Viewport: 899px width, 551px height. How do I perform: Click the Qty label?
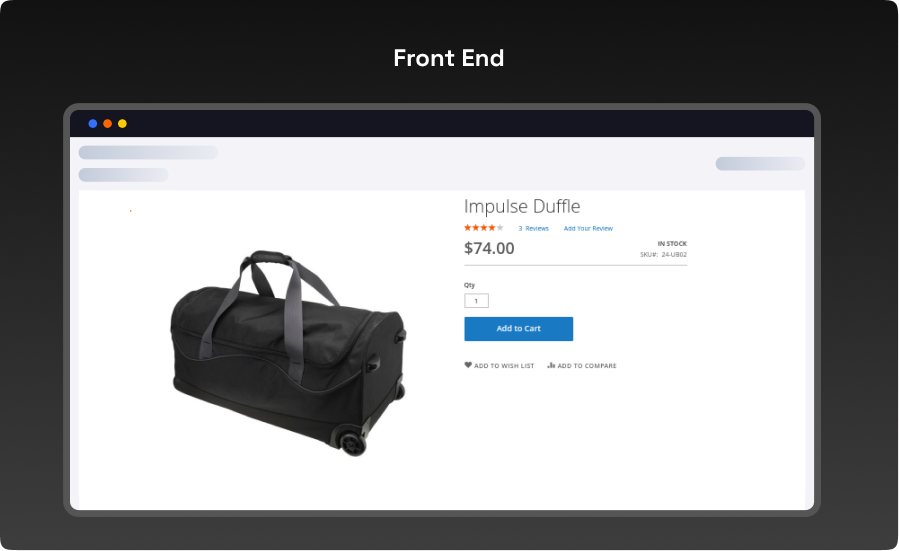470,285
